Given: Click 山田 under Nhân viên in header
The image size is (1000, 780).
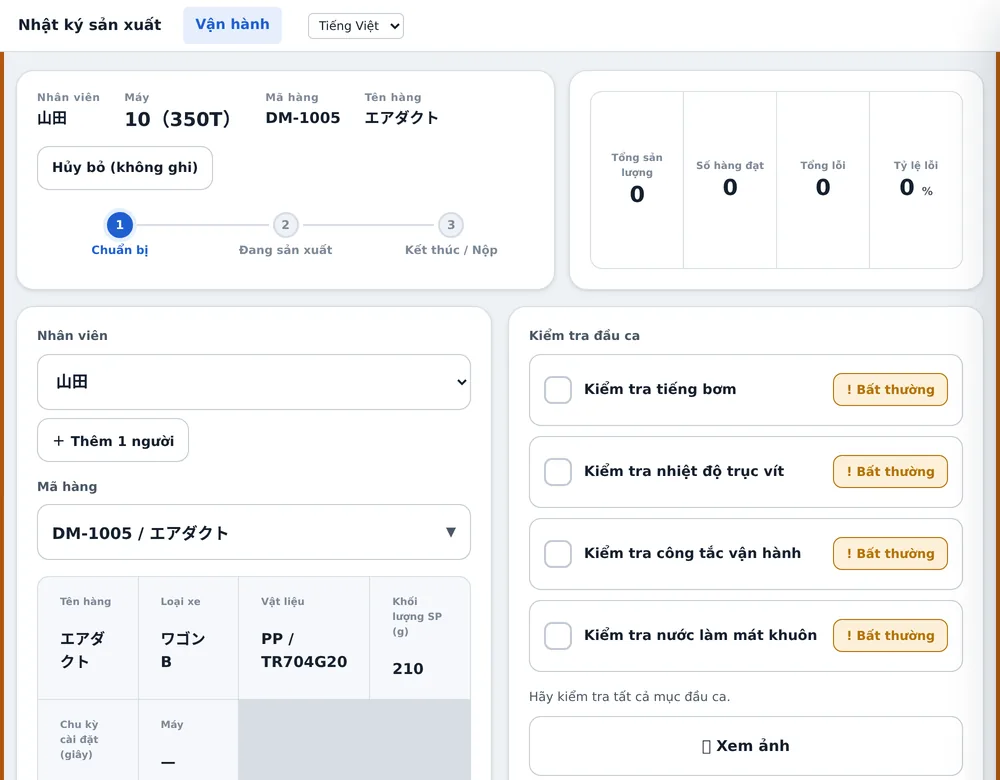Looking at the screenshot, I should 52,118.
